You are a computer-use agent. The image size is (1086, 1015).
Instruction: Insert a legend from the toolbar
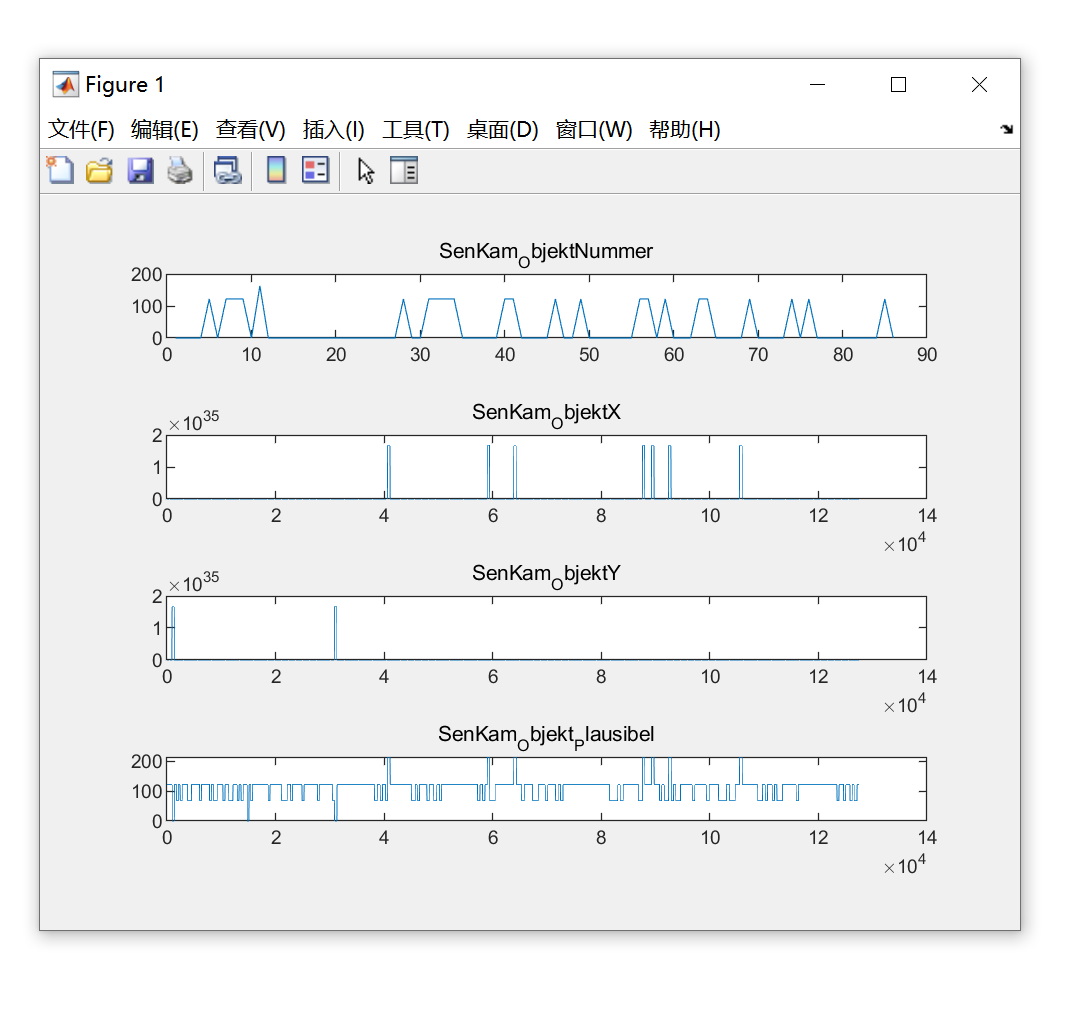tap(315, 170)
